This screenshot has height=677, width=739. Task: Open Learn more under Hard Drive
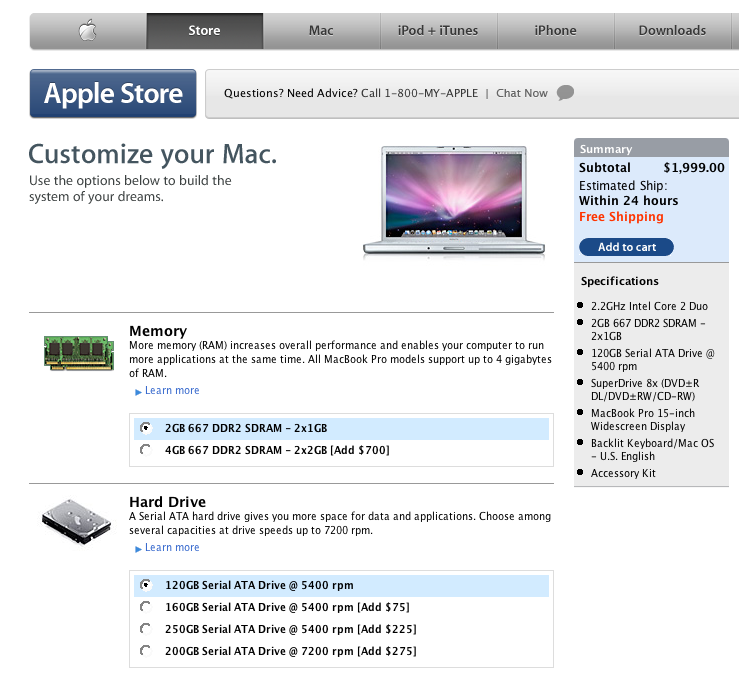click(x=172, y=547)
